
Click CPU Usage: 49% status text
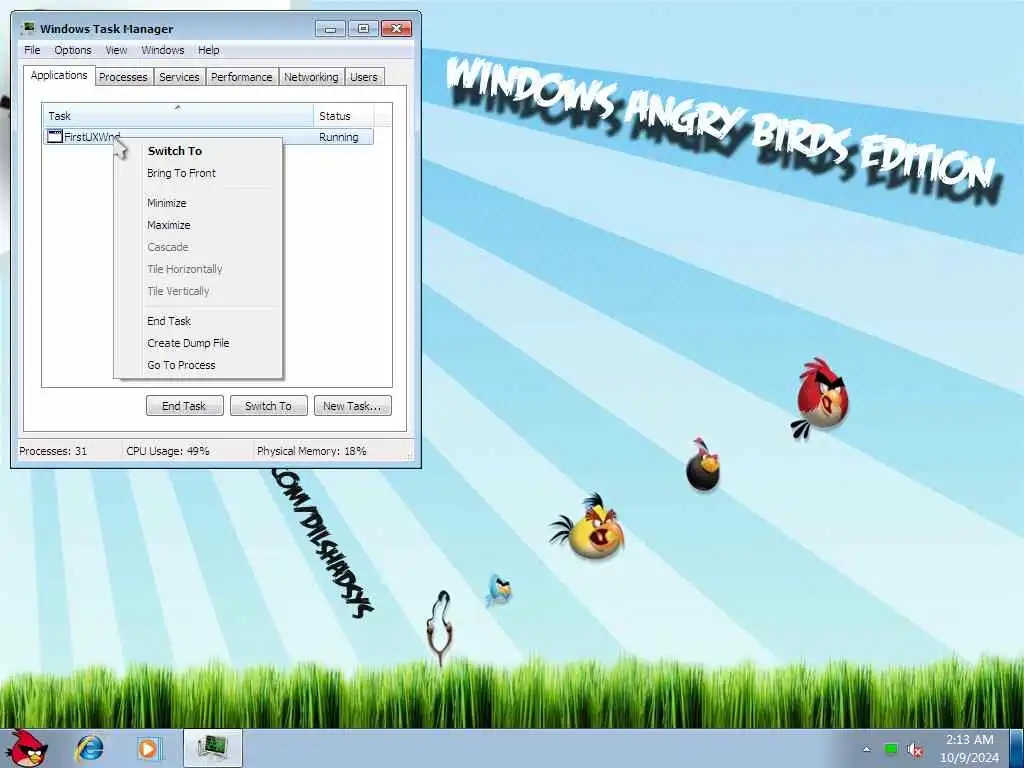coord(168,451)
